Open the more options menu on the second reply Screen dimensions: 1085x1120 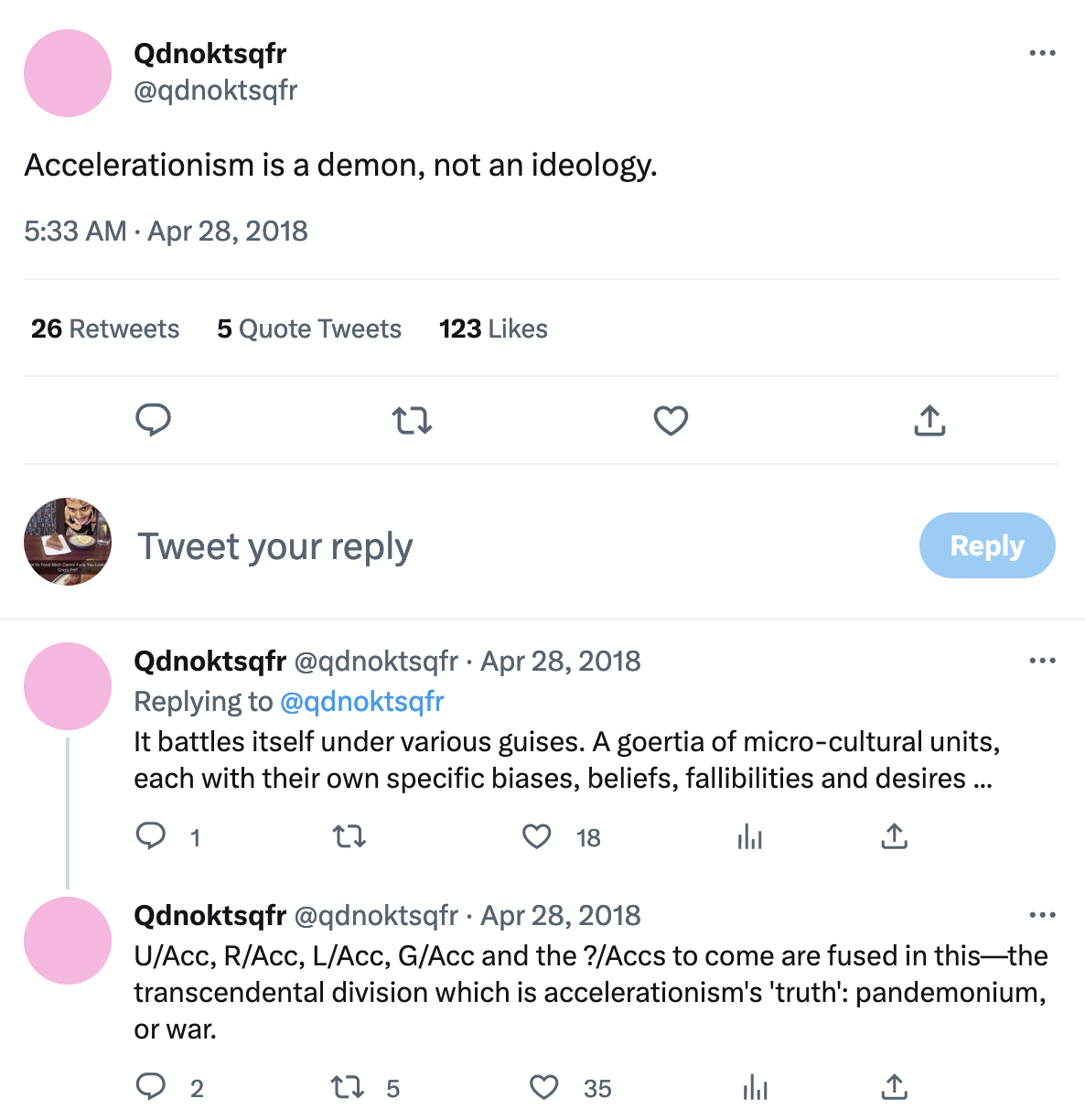coord(1043,914)
